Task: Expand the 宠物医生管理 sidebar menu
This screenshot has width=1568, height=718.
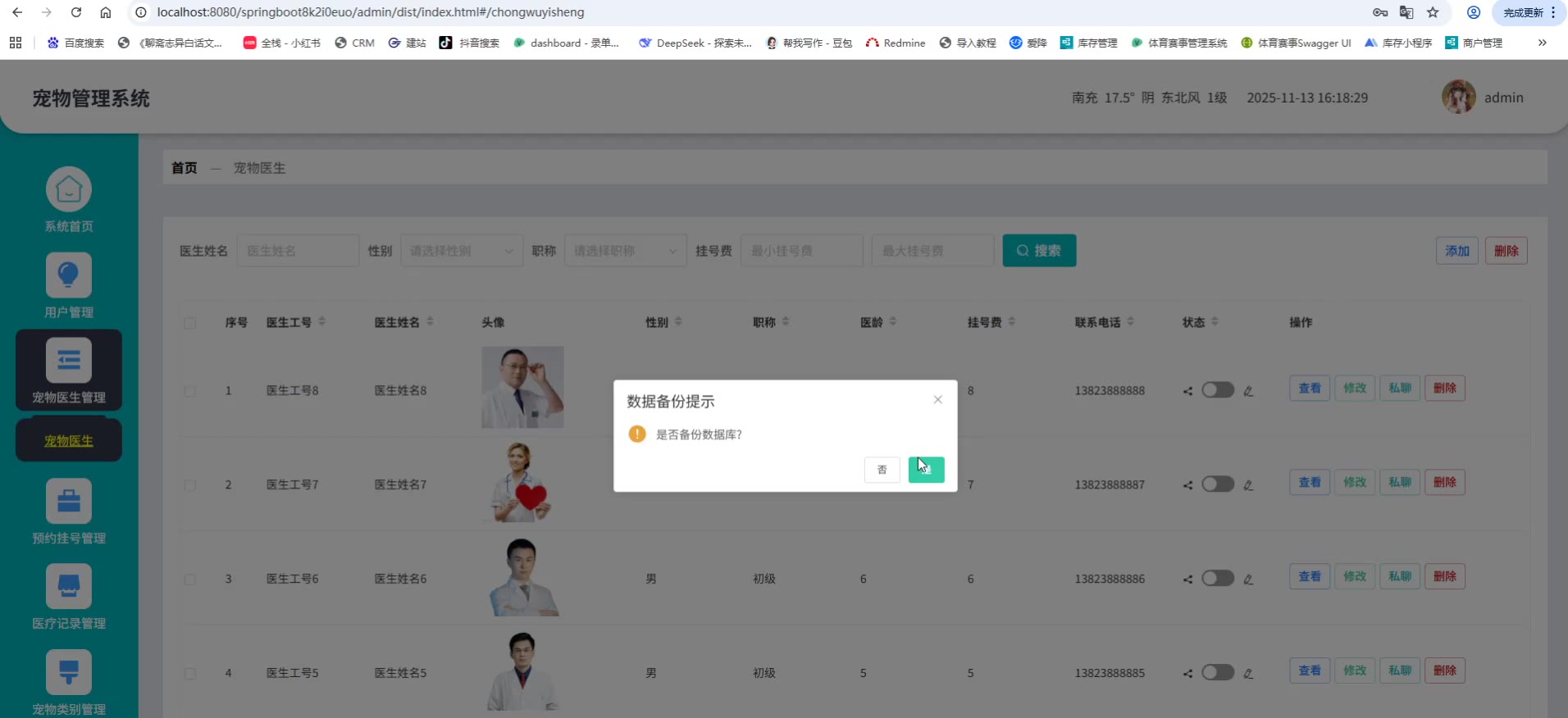Action: [x=69, y=370]
